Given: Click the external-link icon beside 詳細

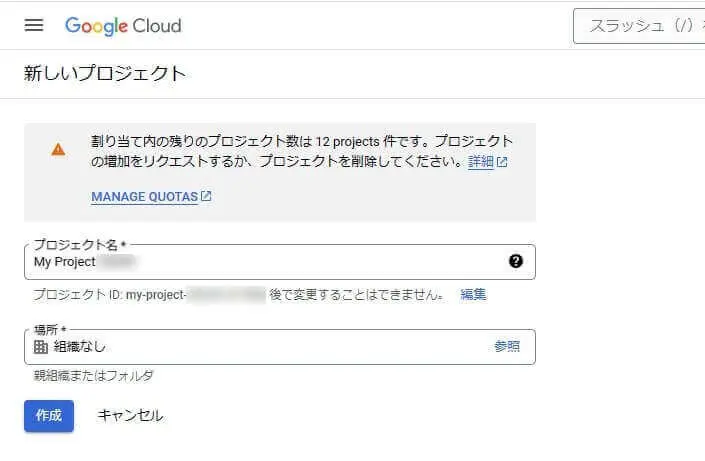Looking at the screenshot, I should tap(502, 161).
